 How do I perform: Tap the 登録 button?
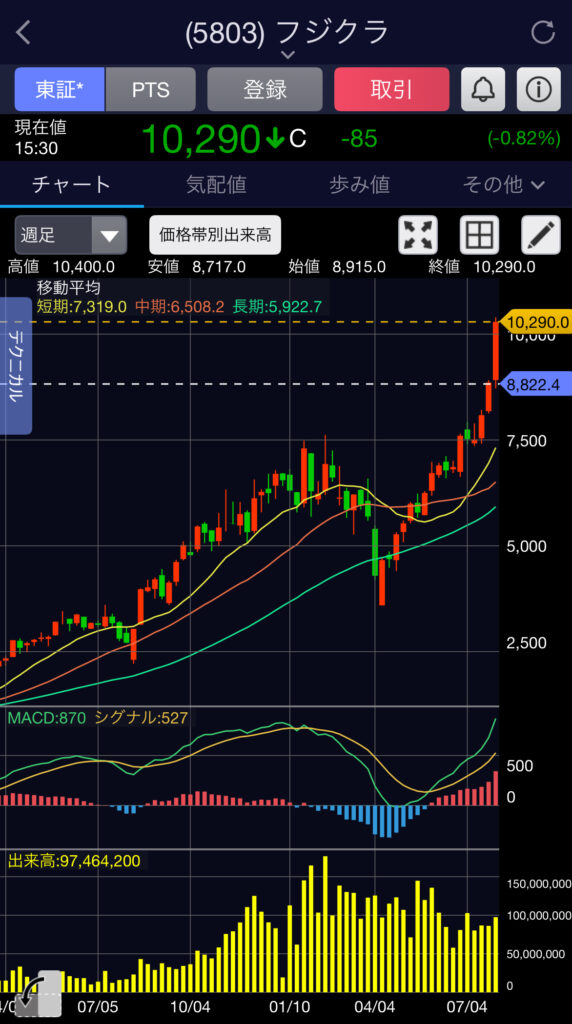[265, 89]
